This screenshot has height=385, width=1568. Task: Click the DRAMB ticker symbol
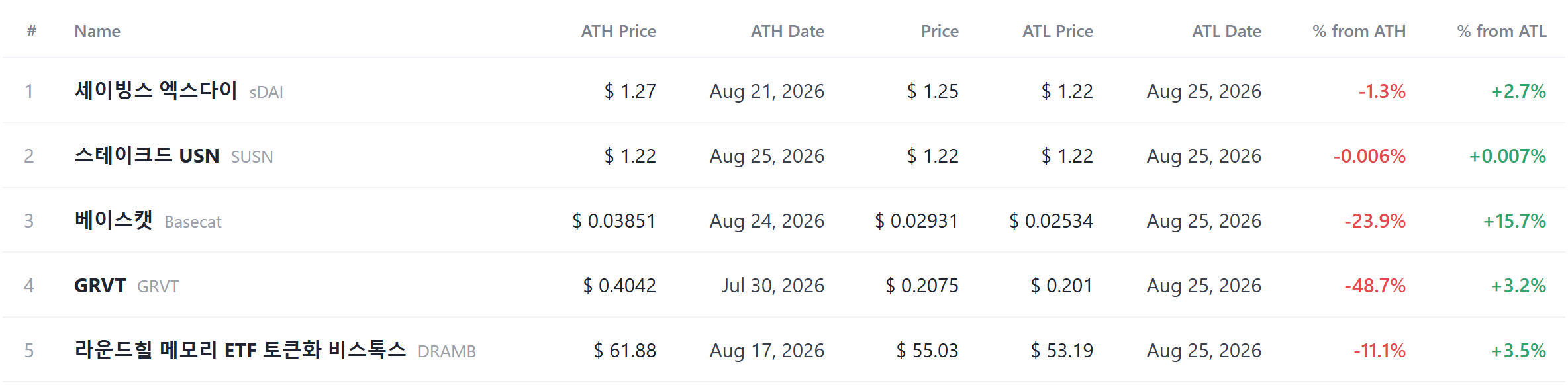447,351
